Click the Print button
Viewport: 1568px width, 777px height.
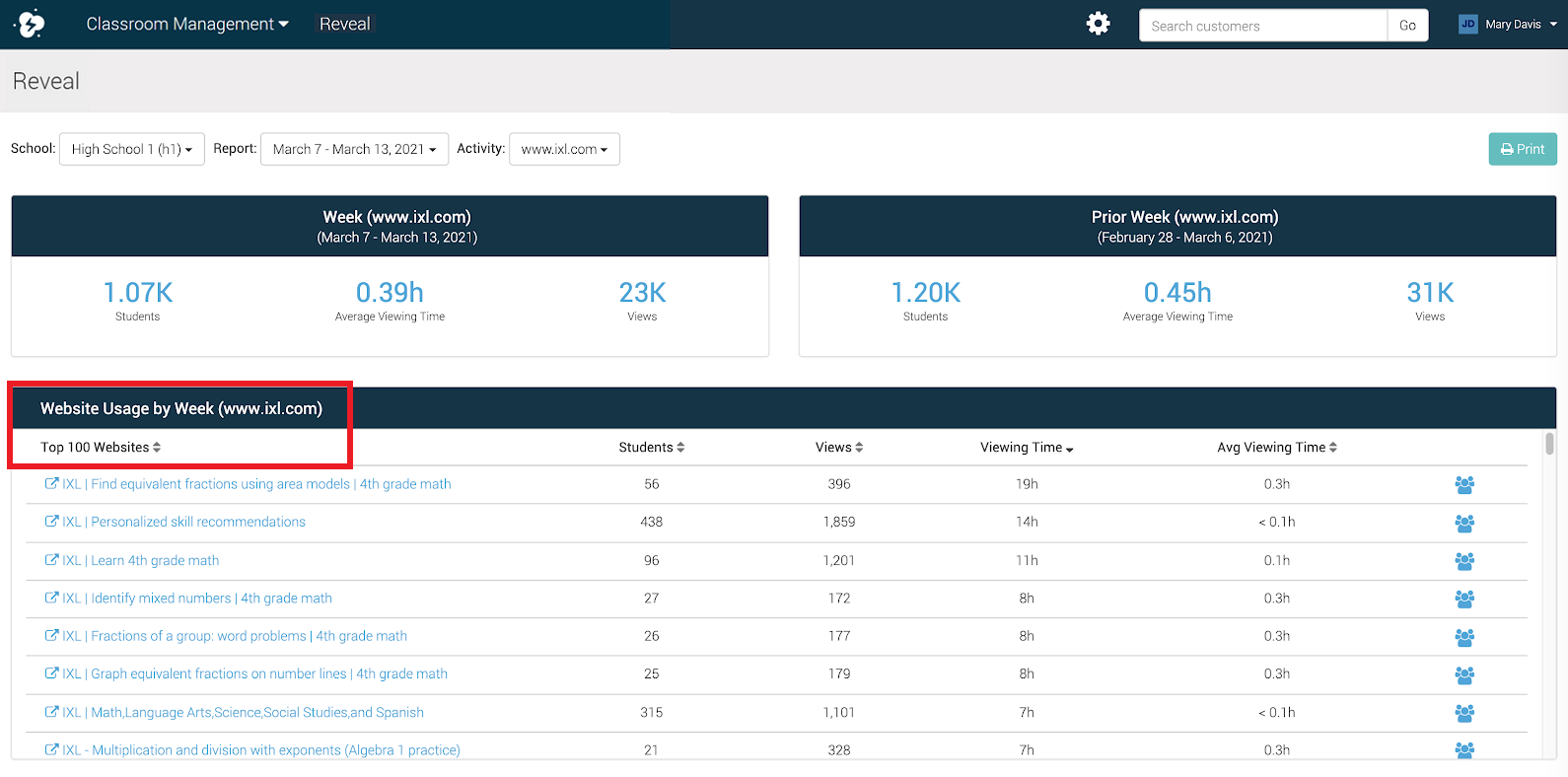pos(1523,149)
